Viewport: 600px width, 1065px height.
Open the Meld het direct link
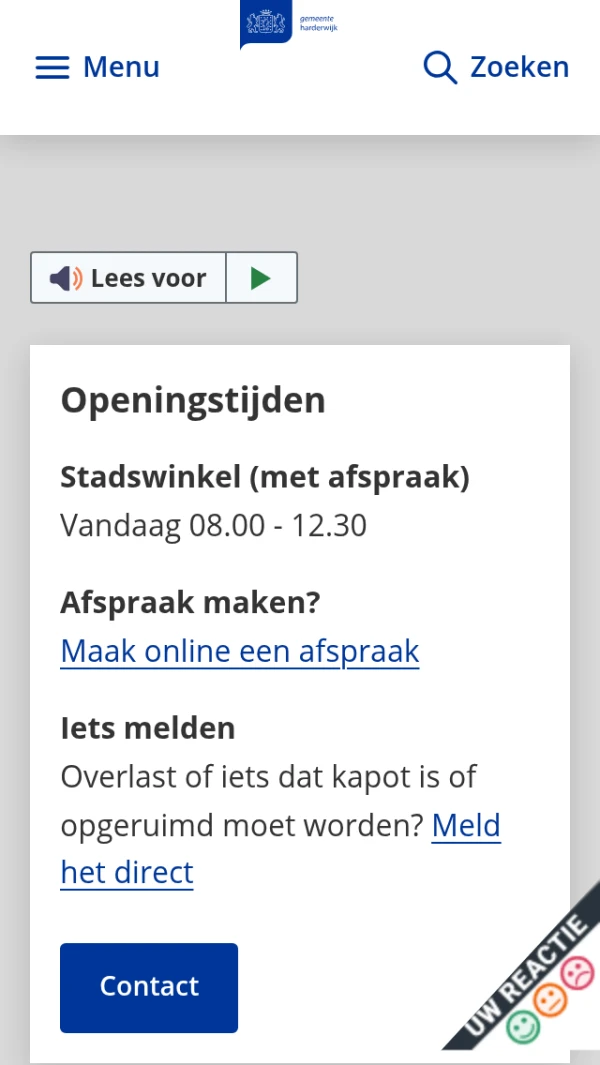pos(465,826)
